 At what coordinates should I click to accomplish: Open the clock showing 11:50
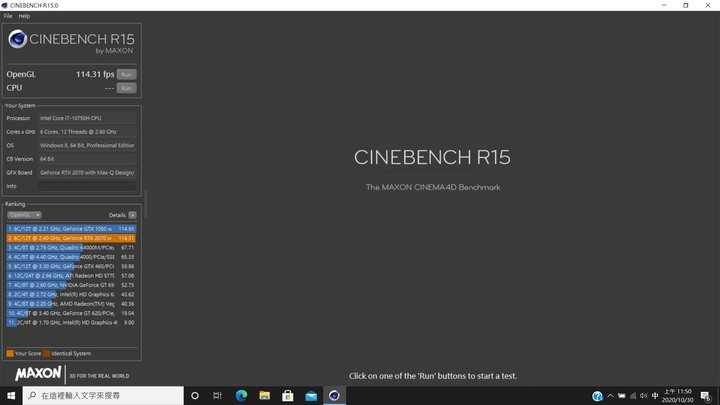677,396
